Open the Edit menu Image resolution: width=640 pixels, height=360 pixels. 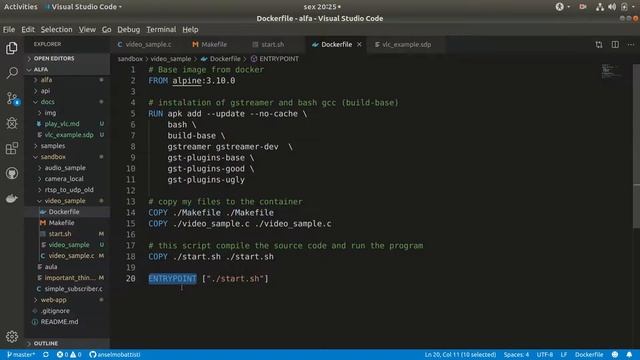click(x=28, y=29)
